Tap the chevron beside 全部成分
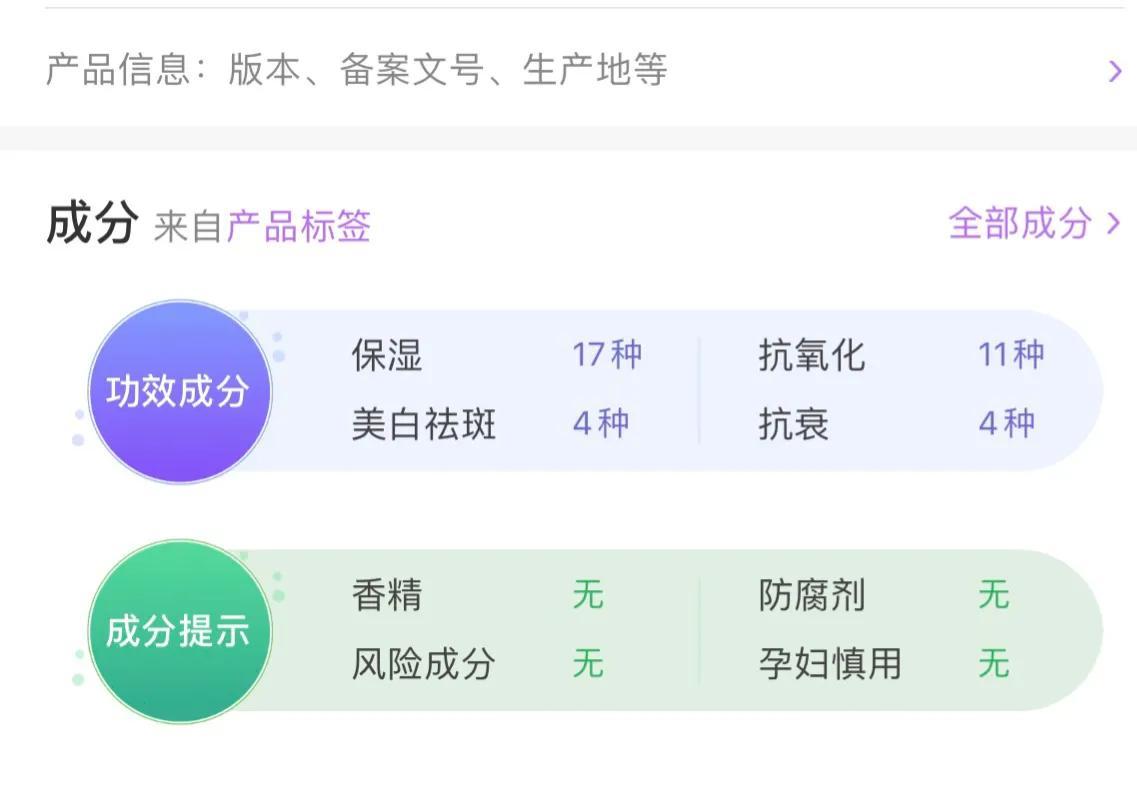The width and height of the screenshot is (1137, 787). (1114, 223)
